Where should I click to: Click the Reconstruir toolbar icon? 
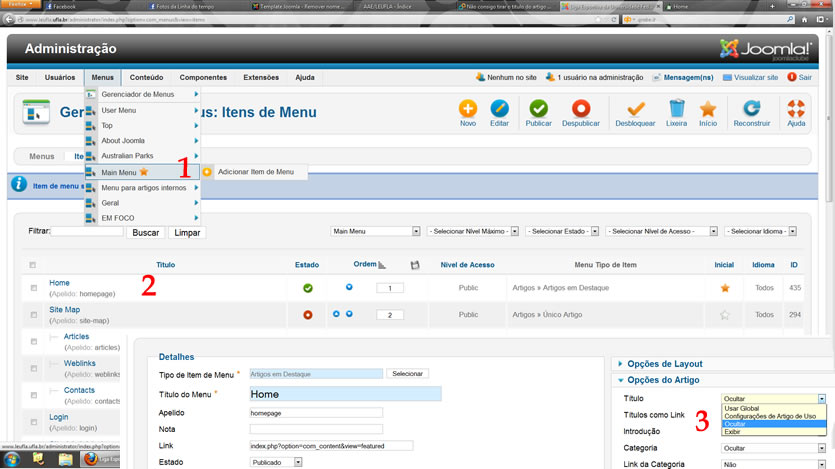(x=751, y=108)
